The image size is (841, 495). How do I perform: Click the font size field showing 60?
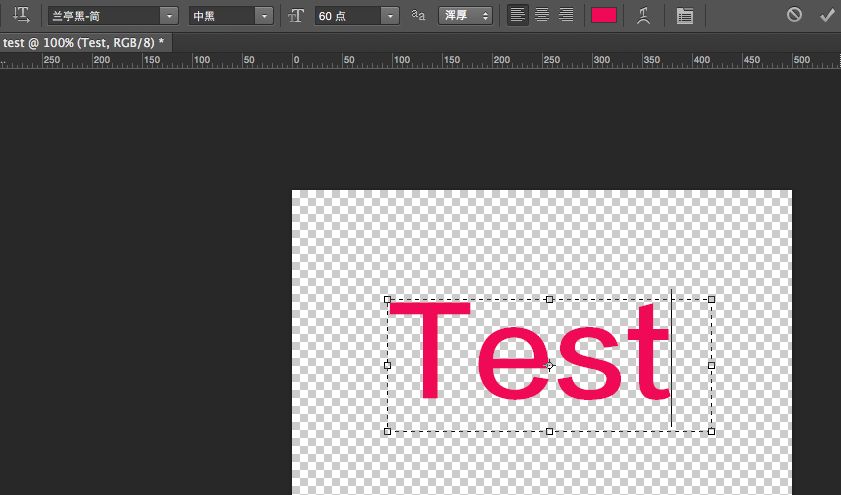349,16
